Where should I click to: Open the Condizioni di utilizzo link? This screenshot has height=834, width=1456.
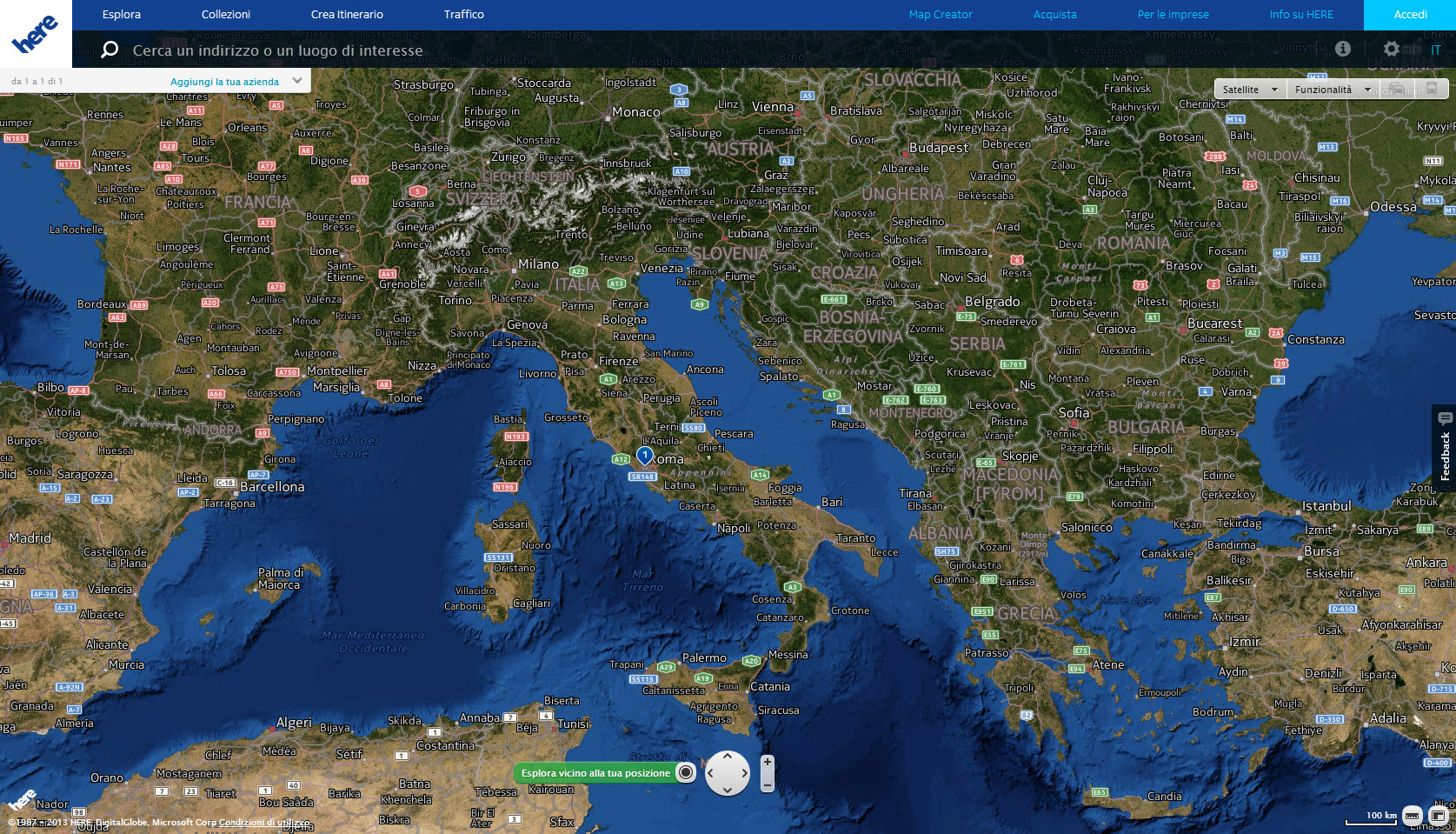(x=264, y=822)
